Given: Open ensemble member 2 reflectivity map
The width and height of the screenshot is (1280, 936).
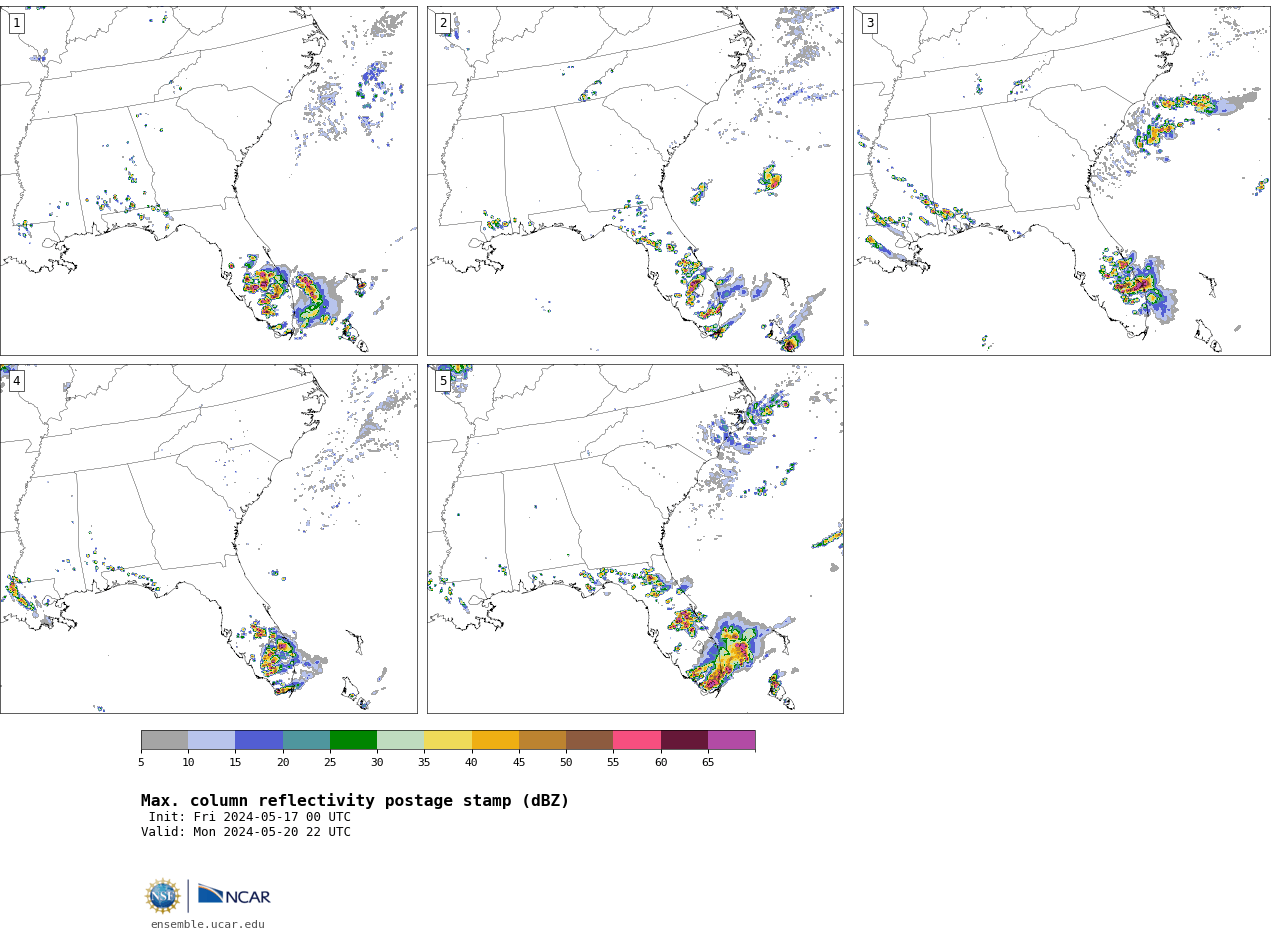Looking at the screenshot, I should [x=635, y=181].
